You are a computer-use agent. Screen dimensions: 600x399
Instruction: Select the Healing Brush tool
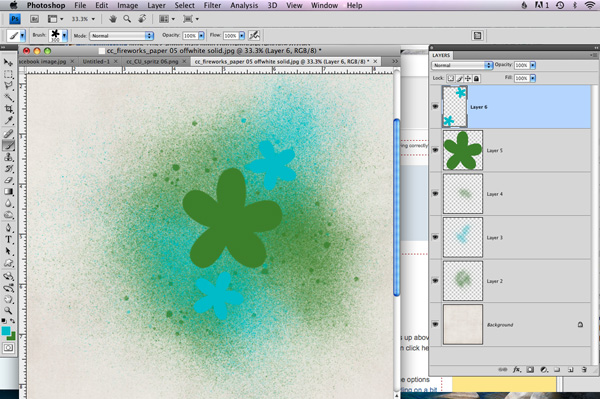(8, 134)
